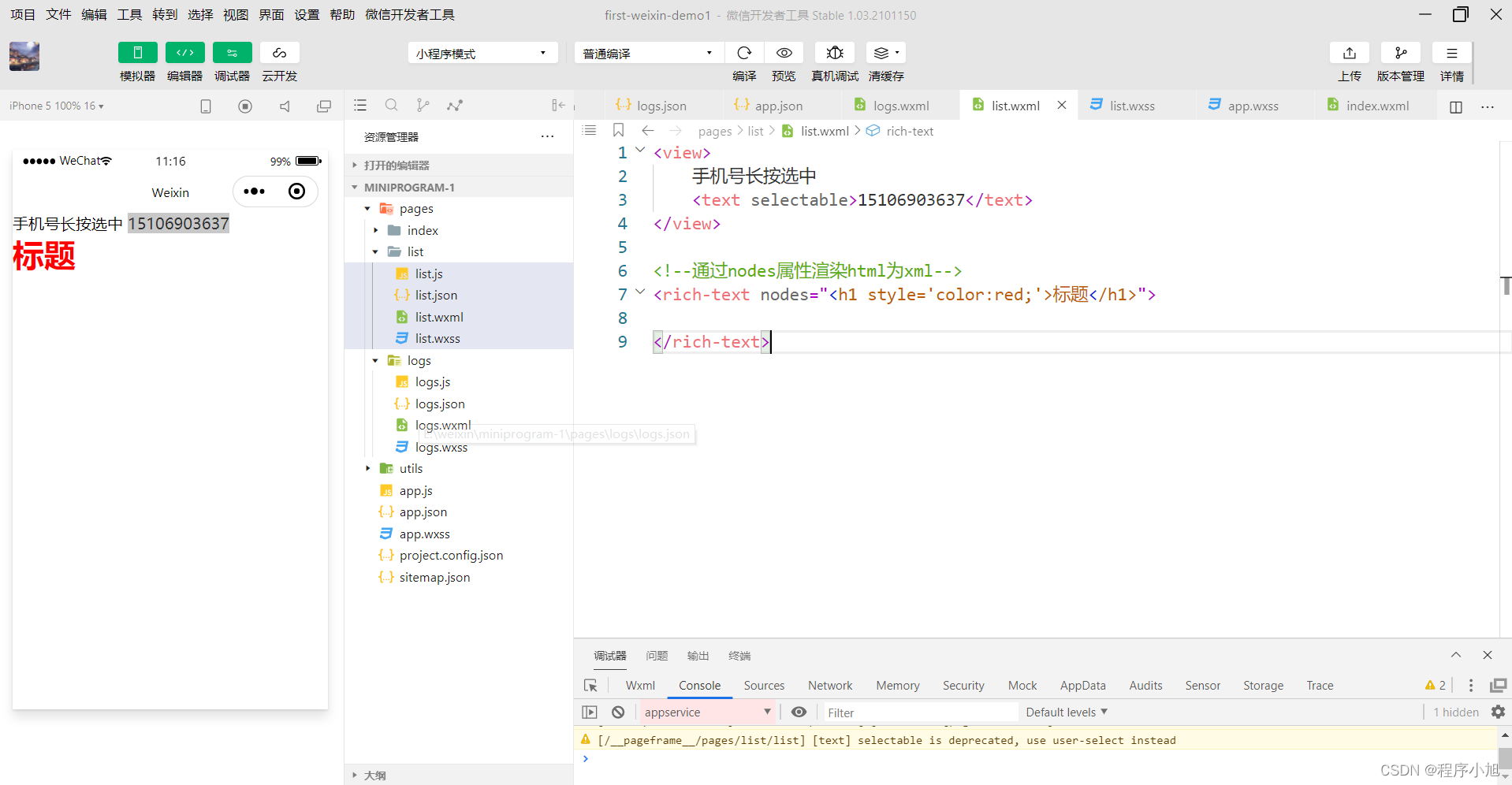Fold the view tag at line 1
Screen dimensions: 1512x785
coord(641,150)
